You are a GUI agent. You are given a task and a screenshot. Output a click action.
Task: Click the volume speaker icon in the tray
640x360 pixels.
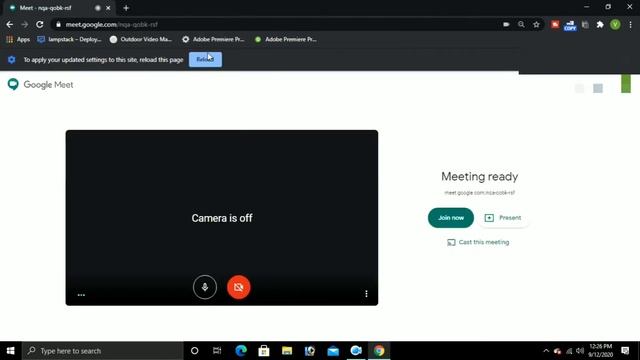580,351
